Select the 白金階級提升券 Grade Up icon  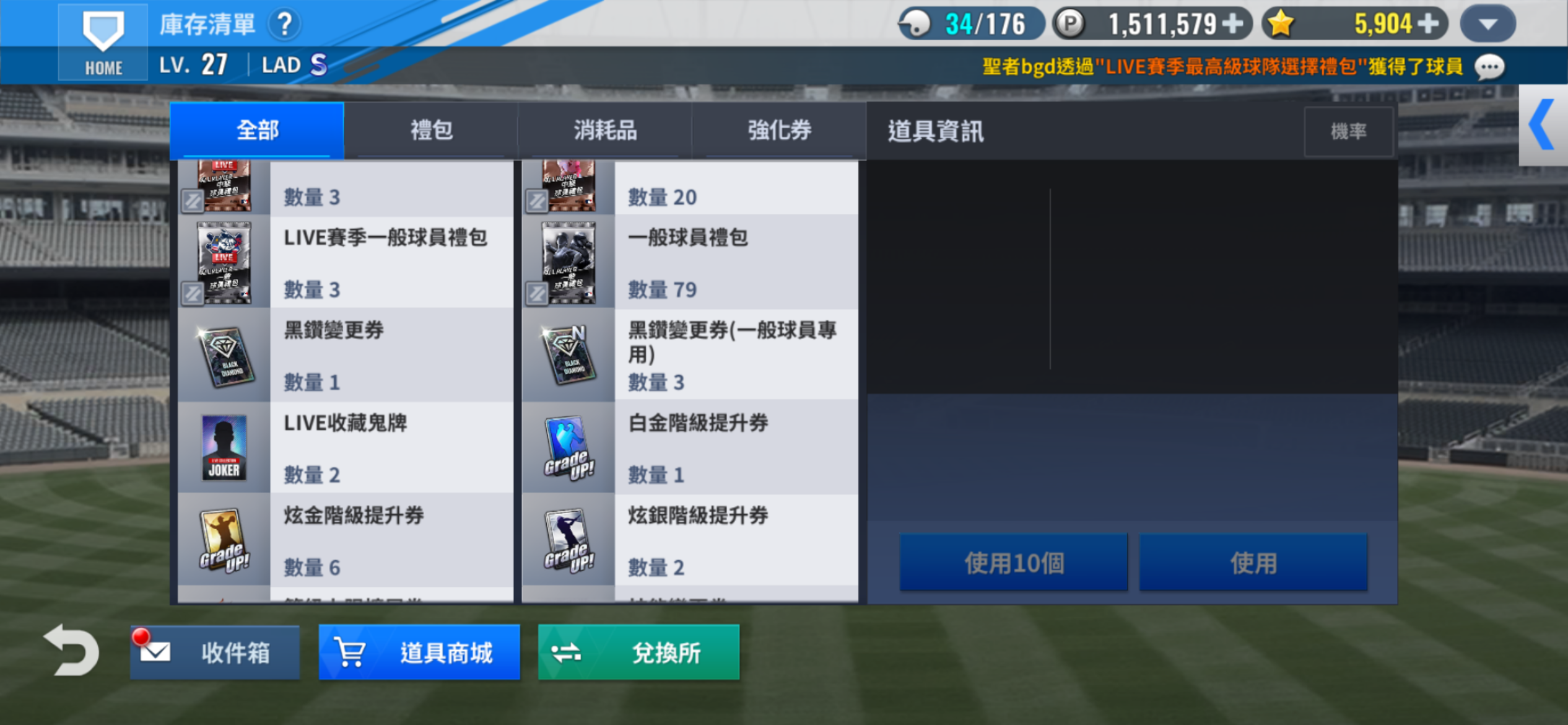568,447
